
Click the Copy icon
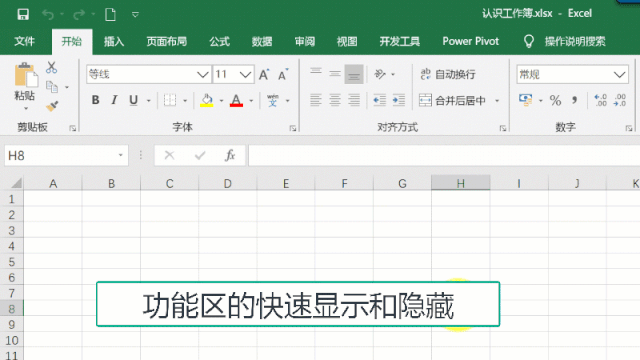point(52,87)
